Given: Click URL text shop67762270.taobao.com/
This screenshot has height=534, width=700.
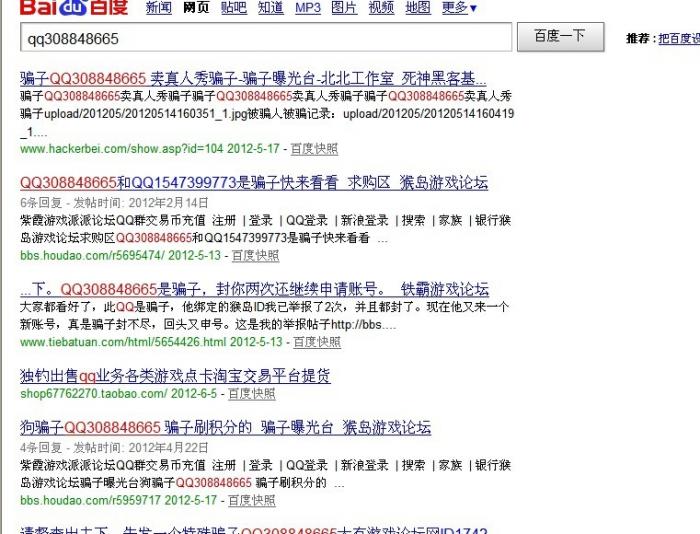Looking at the screenshot, I should (x=94, y=393).
